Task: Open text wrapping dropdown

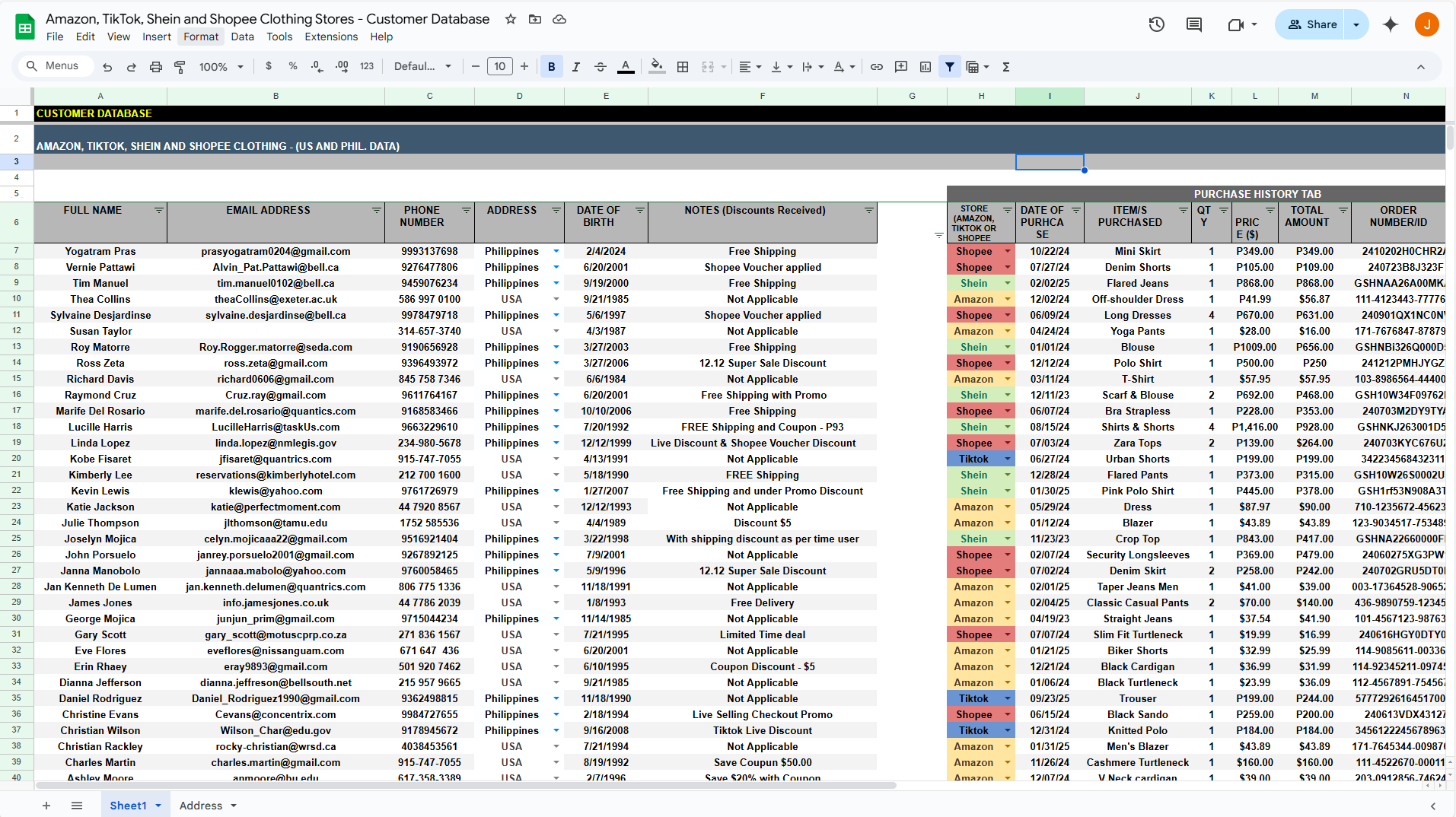Action: coord(813,67)
